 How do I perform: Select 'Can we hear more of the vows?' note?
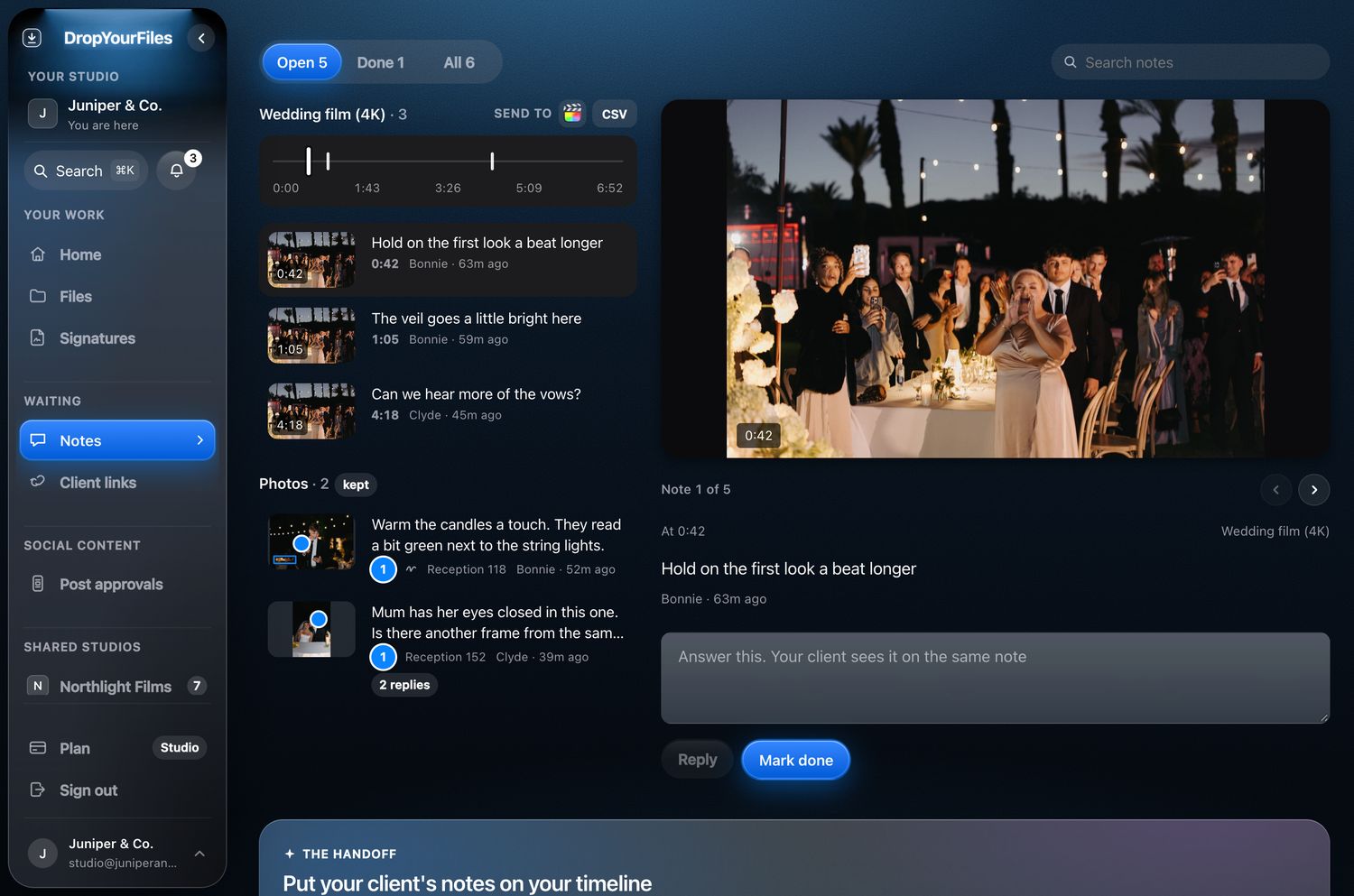pyautogui.click(x=448, y=411)
